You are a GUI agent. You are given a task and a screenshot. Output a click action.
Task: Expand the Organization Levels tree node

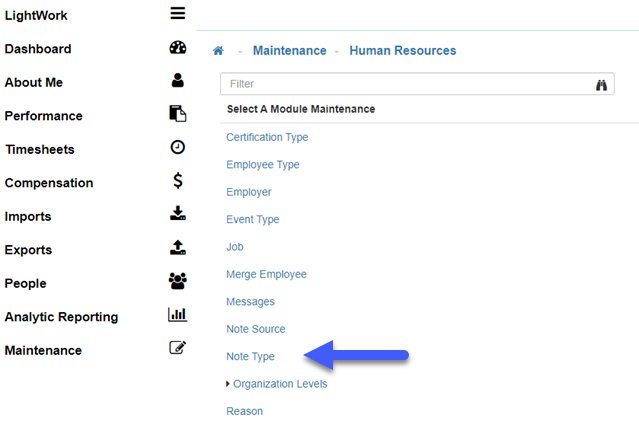pyautogui.click(x=228, y=384)
